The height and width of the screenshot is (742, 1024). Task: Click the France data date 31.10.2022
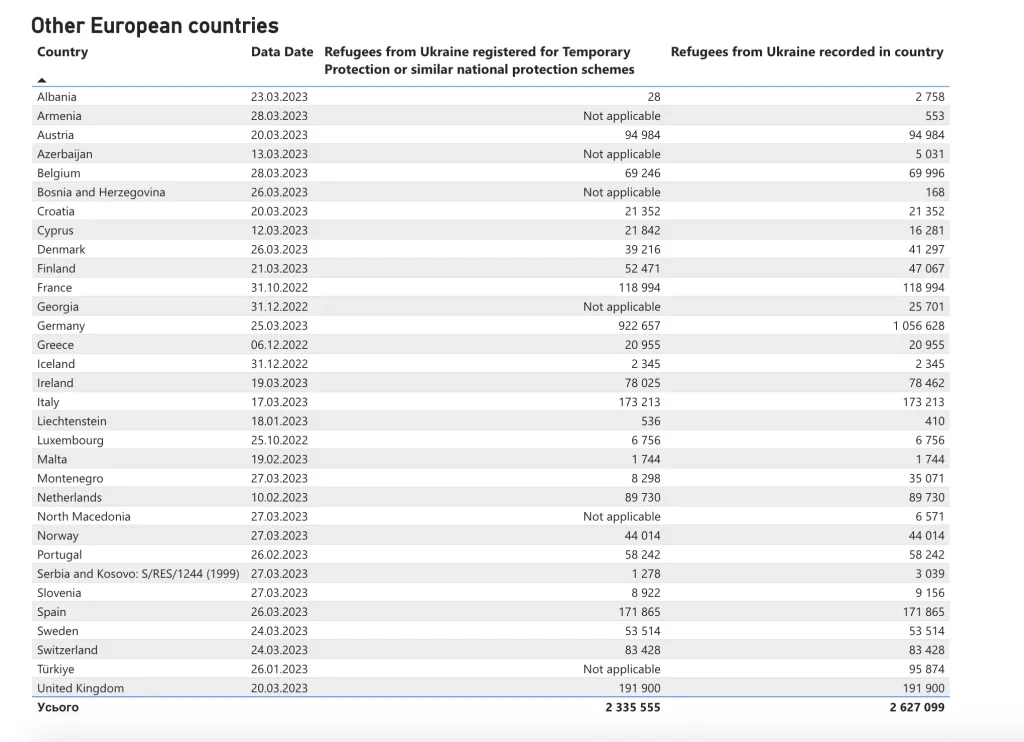(x=279, y=288)
